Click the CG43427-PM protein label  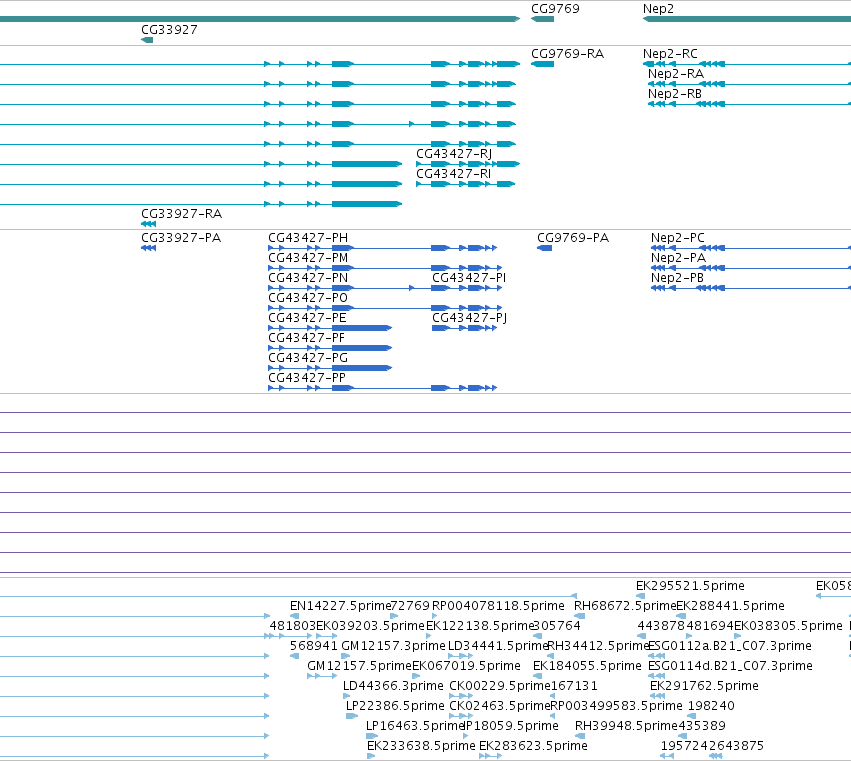(x=308, y=258)
